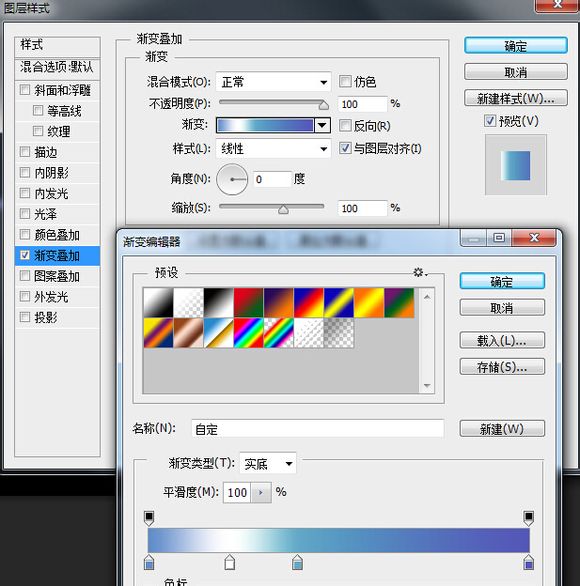The width and height of the screenshot is (580, 586).
Task: Choose the transparent stripes gradient preset
Action: 309,333
